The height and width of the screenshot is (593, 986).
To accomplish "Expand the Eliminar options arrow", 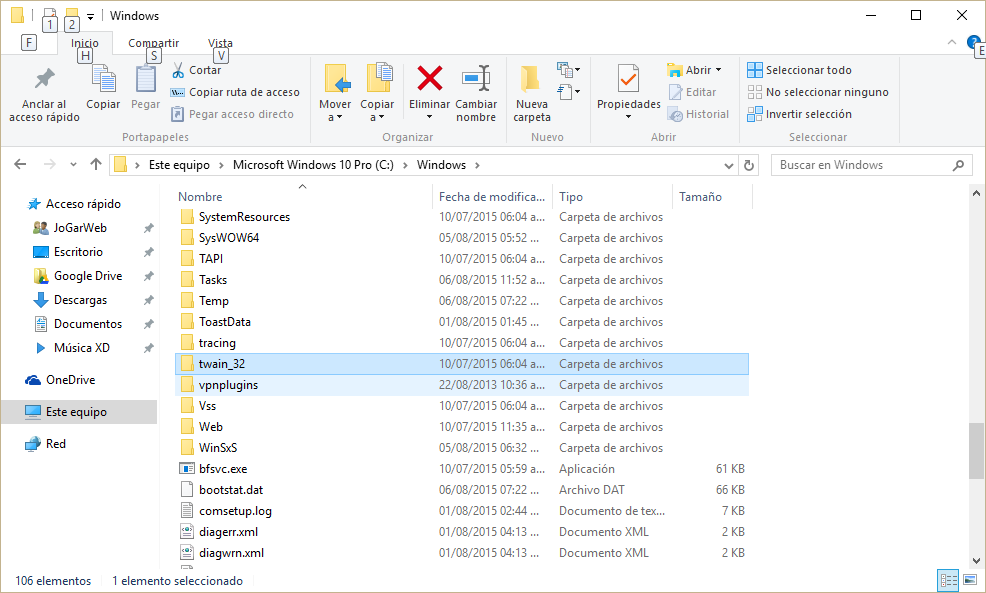I will point(429,117).
